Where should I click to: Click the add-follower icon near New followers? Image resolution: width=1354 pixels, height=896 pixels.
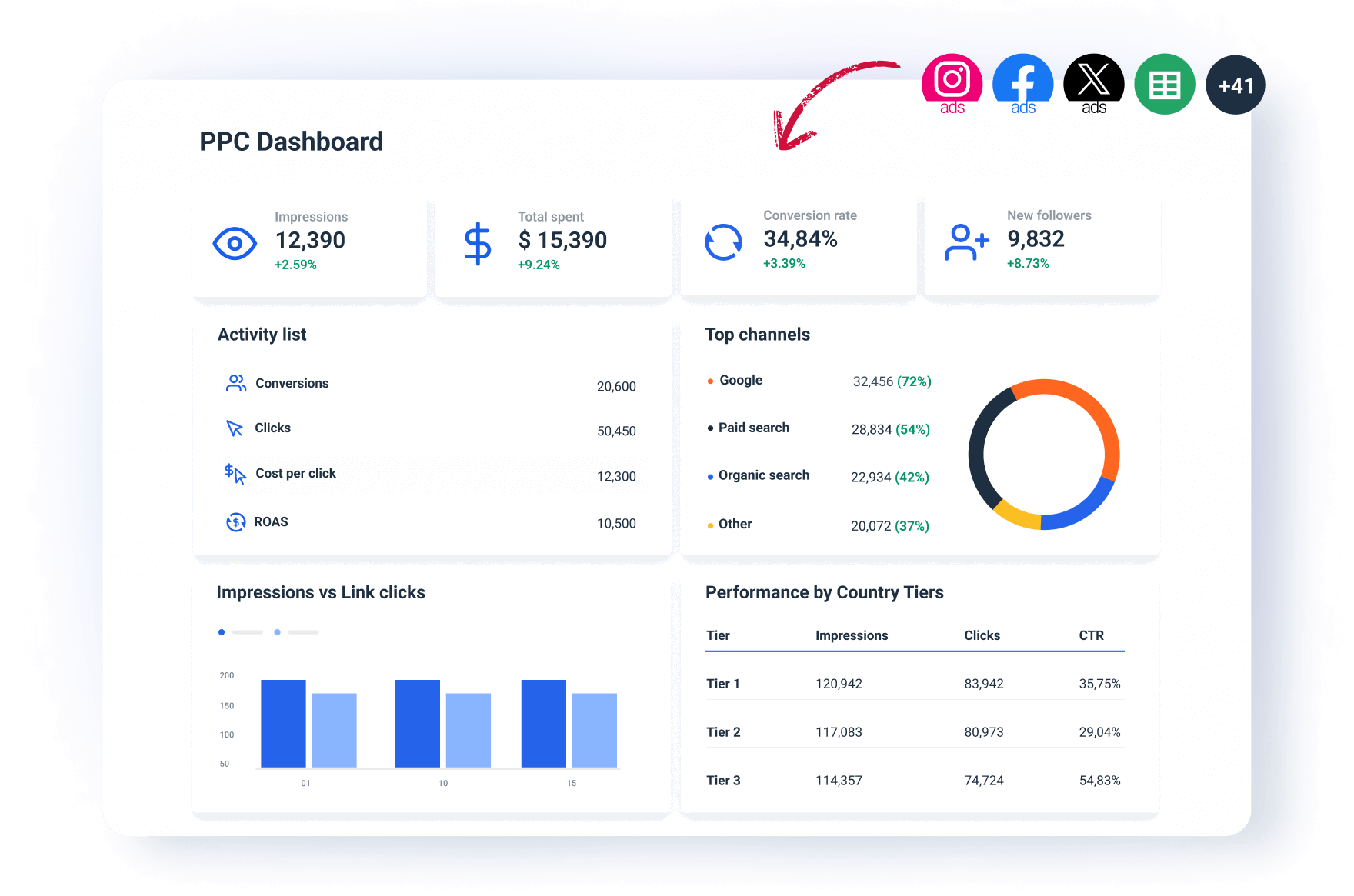[966, 241]
